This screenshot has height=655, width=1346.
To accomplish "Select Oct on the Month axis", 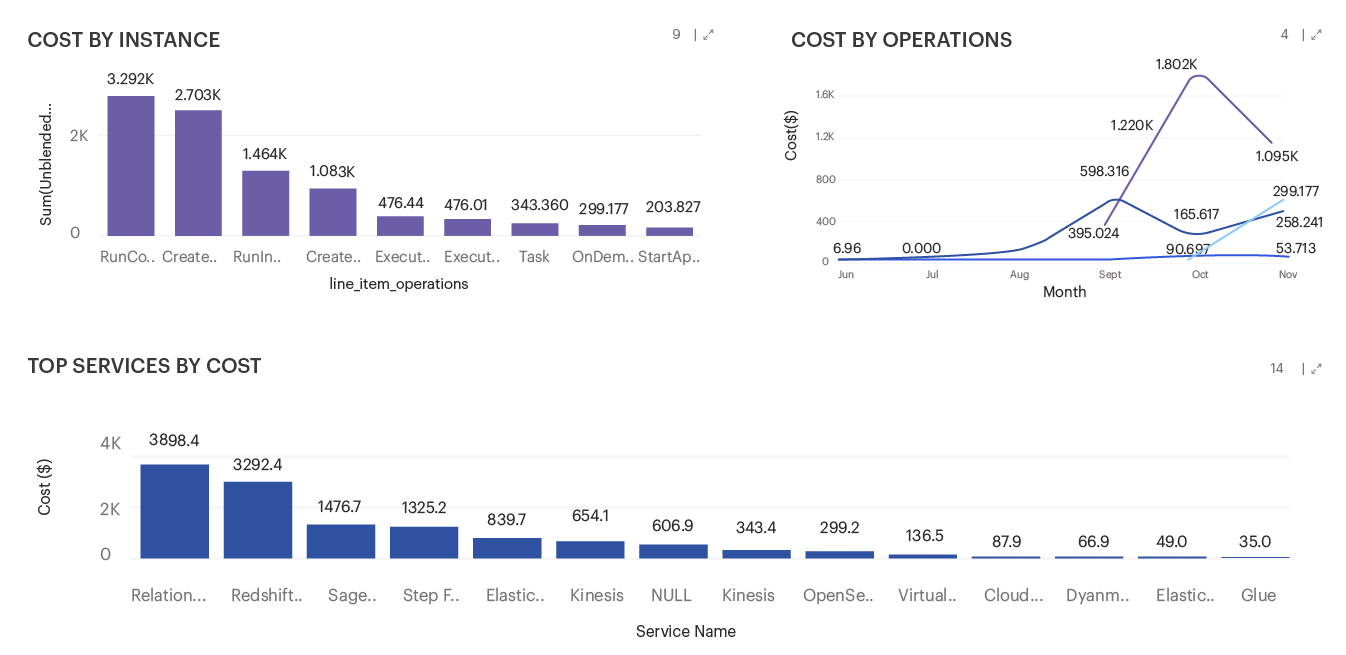I will [1200, 274].
